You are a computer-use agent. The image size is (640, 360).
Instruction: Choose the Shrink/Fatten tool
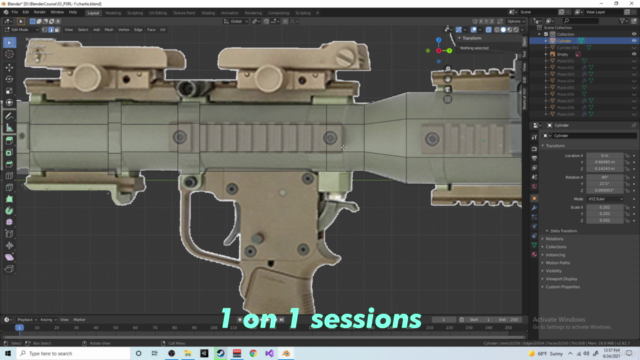9,245
